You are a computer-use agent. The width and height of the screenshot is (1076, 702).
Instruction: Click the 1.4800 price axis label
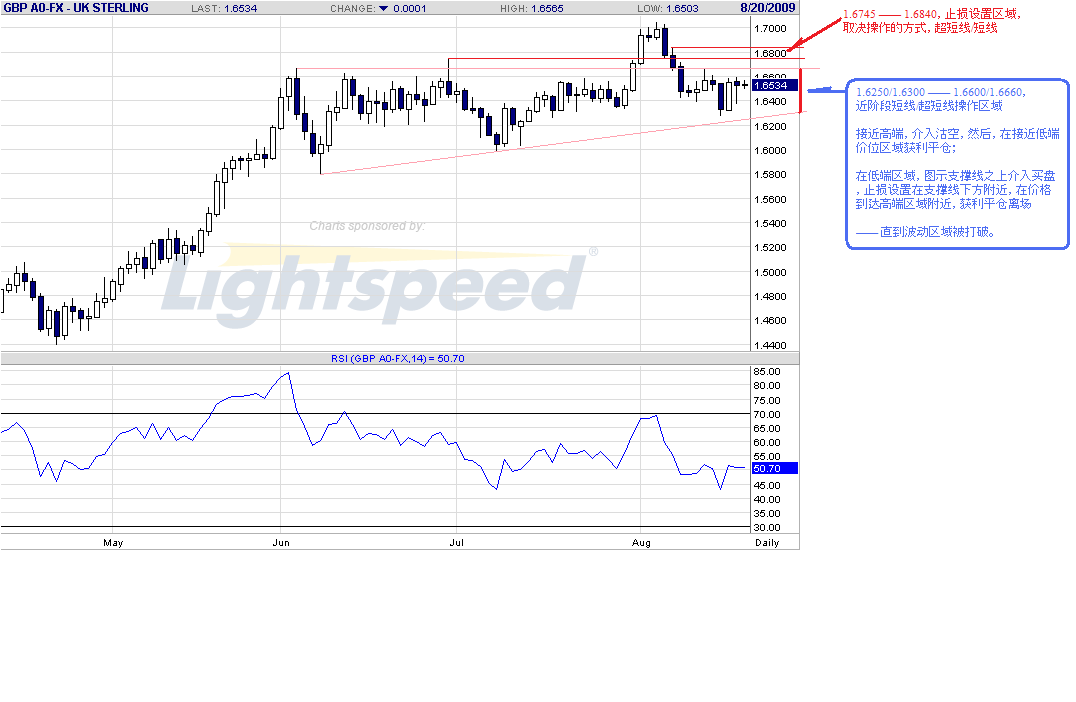(770, 296)
